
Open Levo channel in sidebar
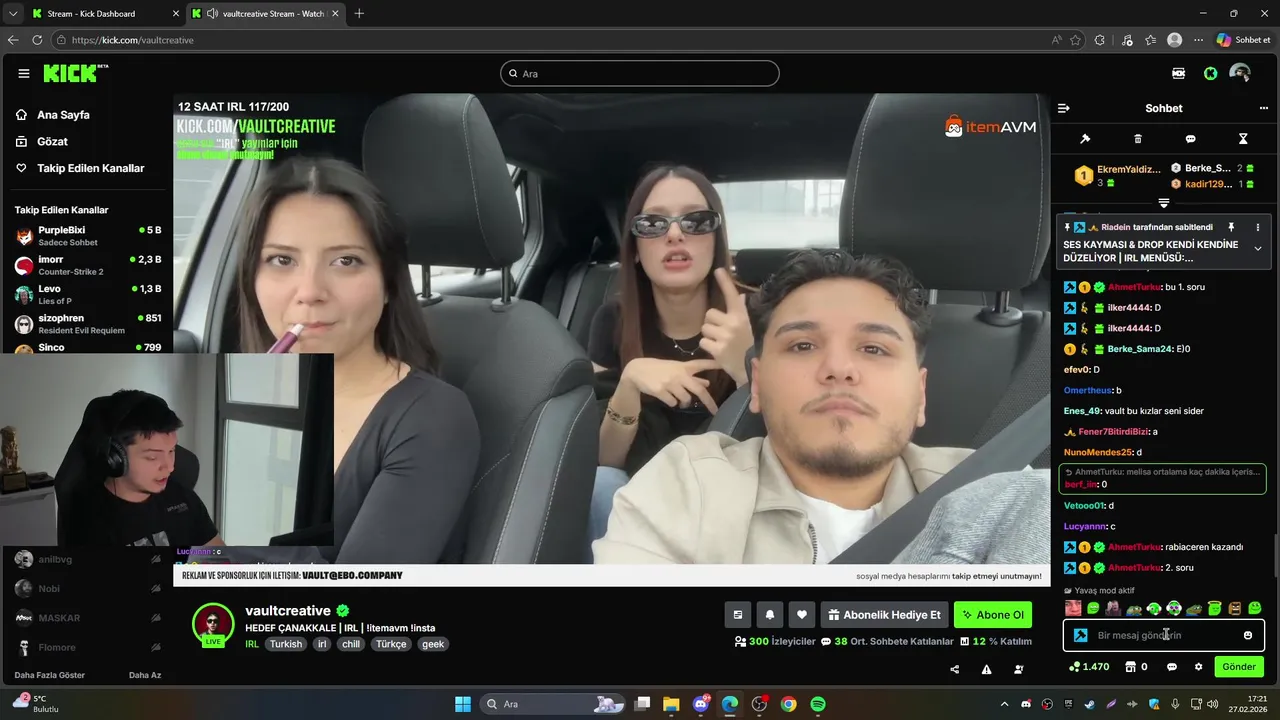click(x=87, y=294)
